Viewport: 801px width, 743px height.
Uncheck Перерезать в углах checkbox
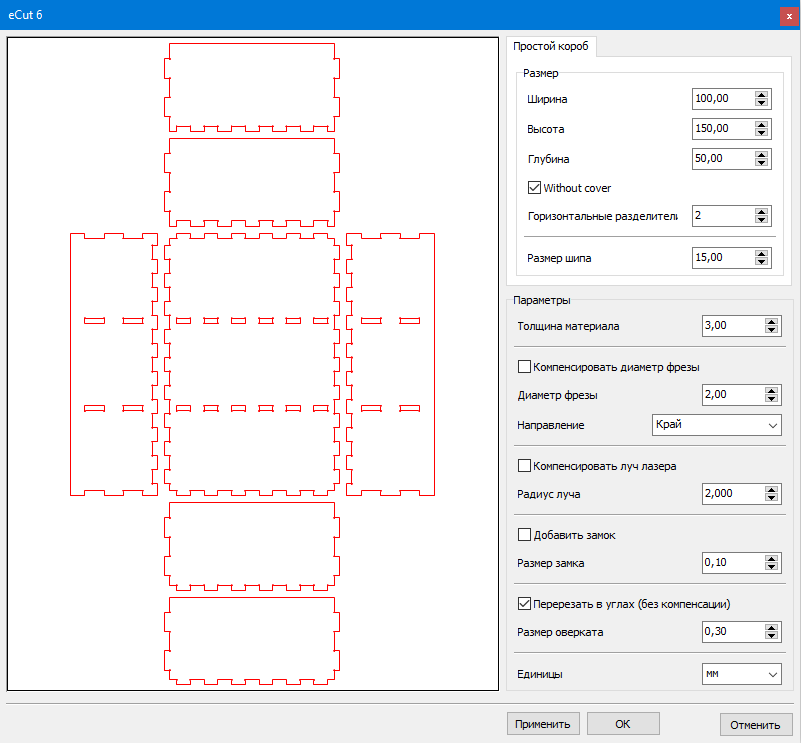(524, 603)
